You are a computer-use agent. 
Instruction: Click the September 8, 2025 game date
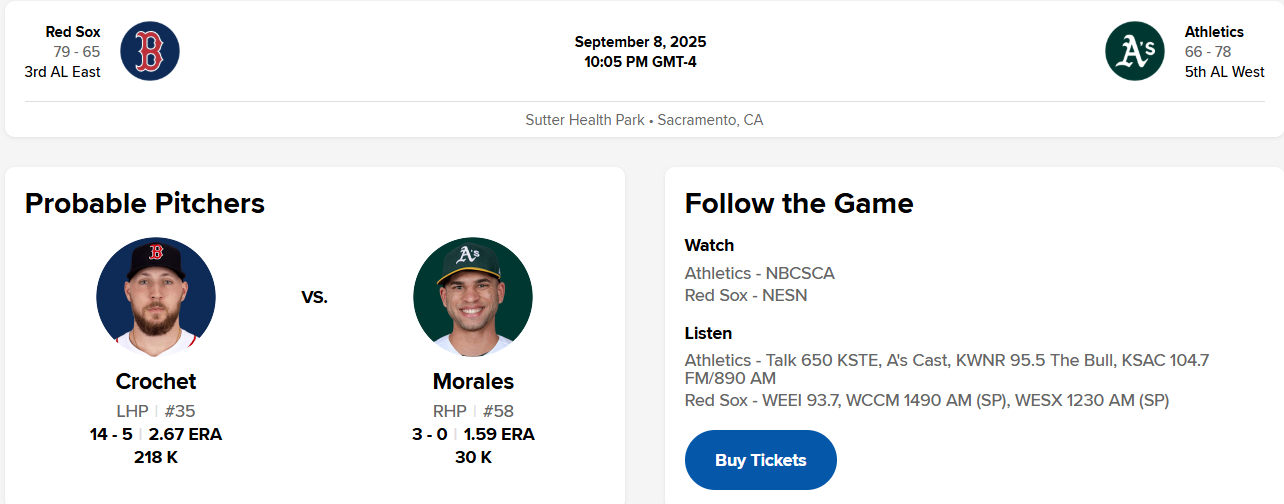(640, 42)
